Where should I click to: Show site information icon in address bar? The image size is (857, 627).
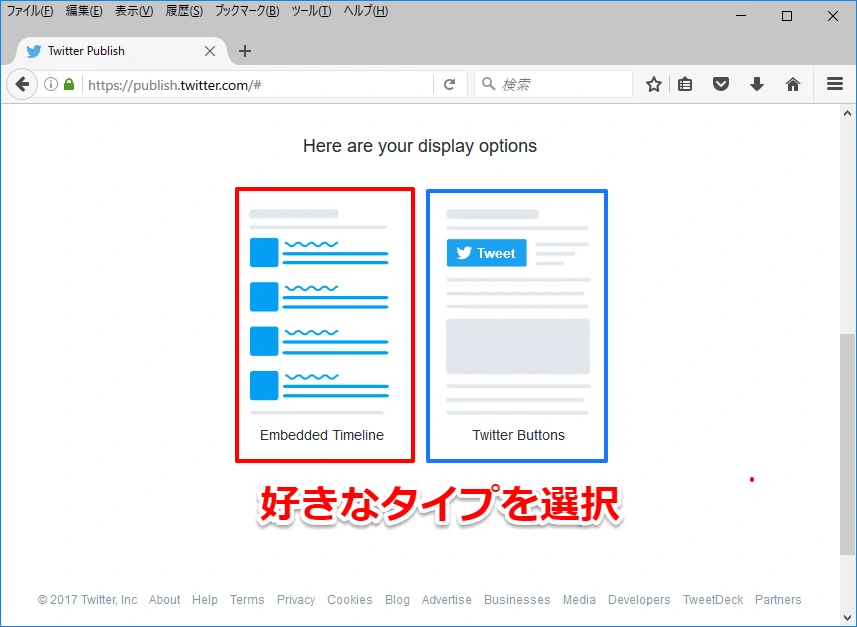[x=51, y=85]
